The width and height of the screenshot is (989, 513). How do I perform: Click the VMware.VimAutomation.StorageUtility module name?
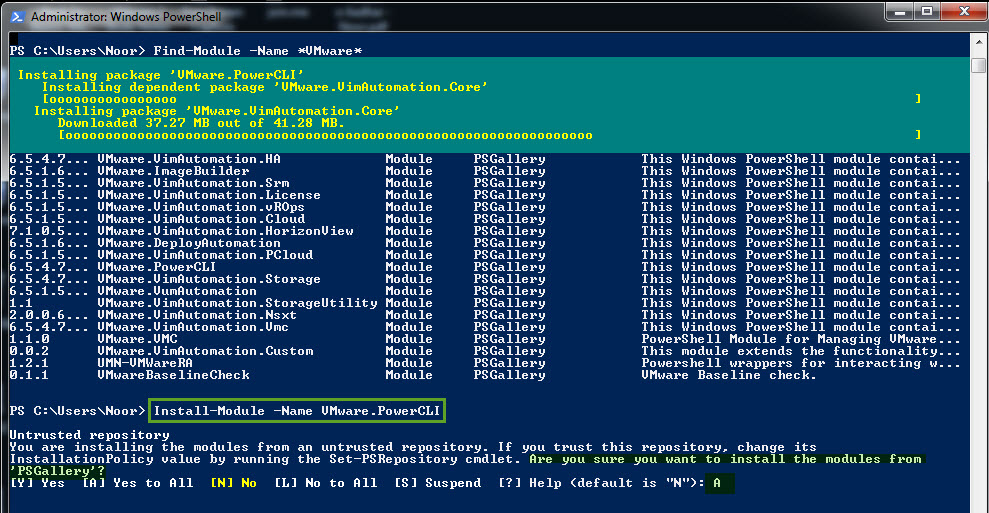coord(237,303)
